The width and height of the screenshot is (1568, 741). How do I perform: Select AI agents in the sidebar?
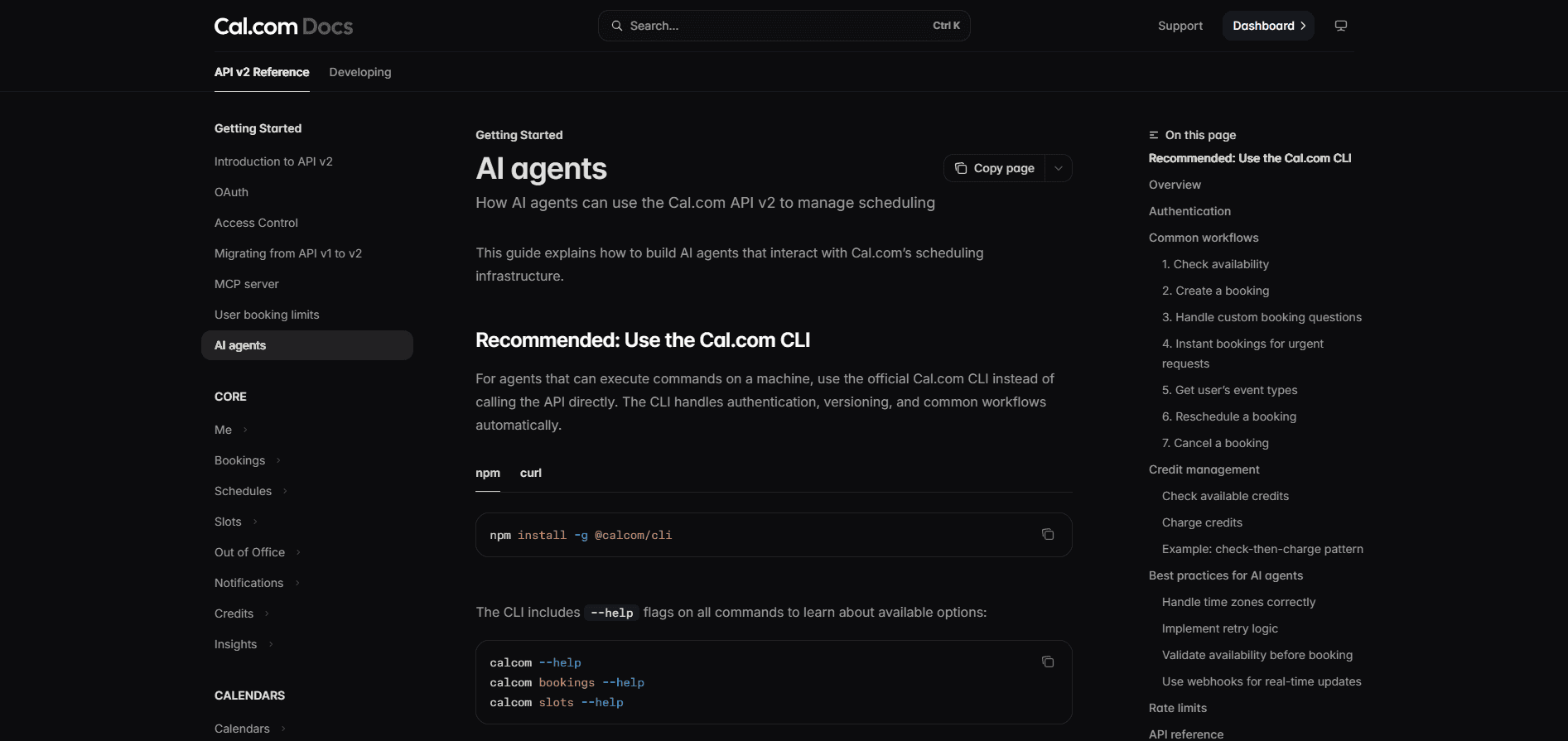(307, 345)
